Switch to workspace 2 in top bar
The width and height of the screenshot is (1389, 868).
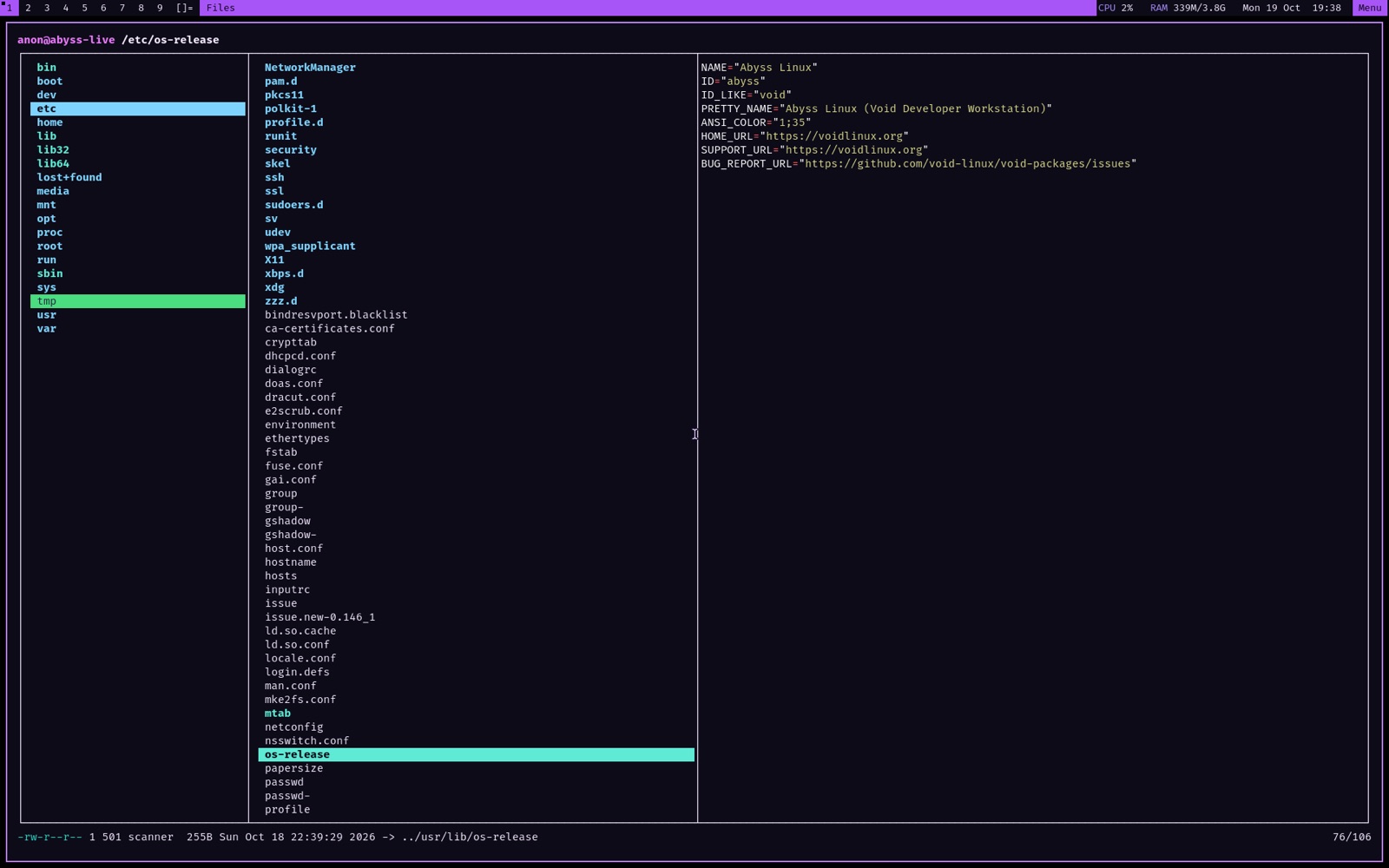pyautogui.click(x=28, y=8)
